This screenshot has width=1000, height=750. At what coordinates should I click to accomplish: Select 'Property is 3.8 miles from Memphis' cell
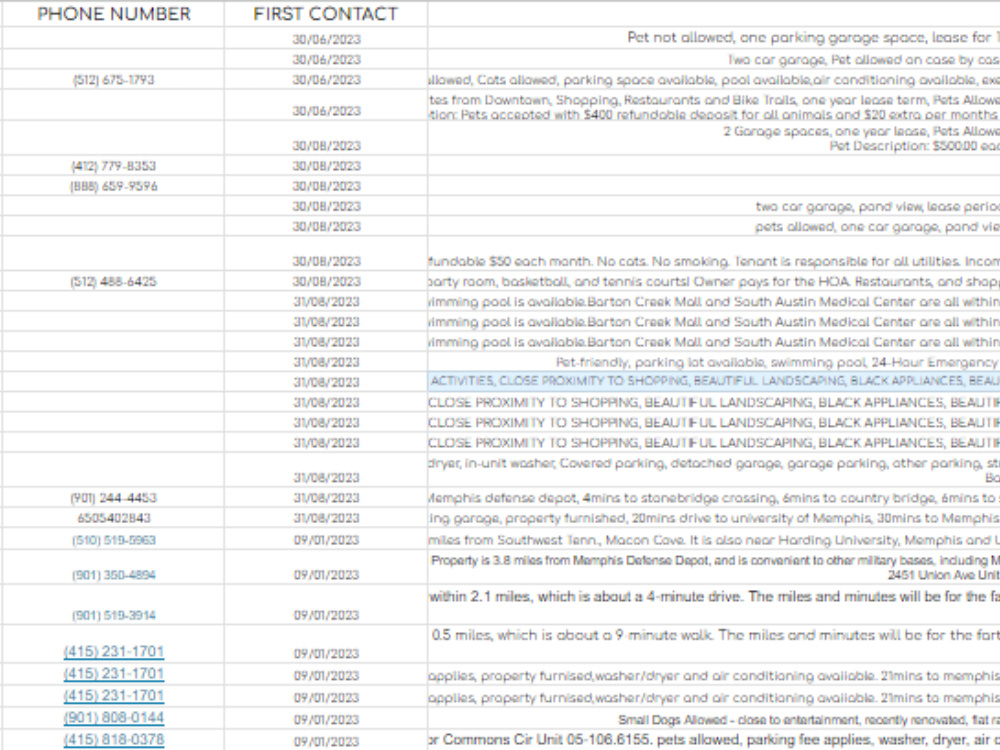pyautogui.click(x=714, y=567)
